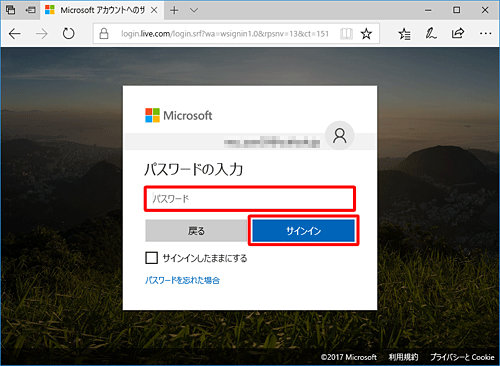Close the Microsoft アカウント tab
500x366 pixels.
click(154, 10)
